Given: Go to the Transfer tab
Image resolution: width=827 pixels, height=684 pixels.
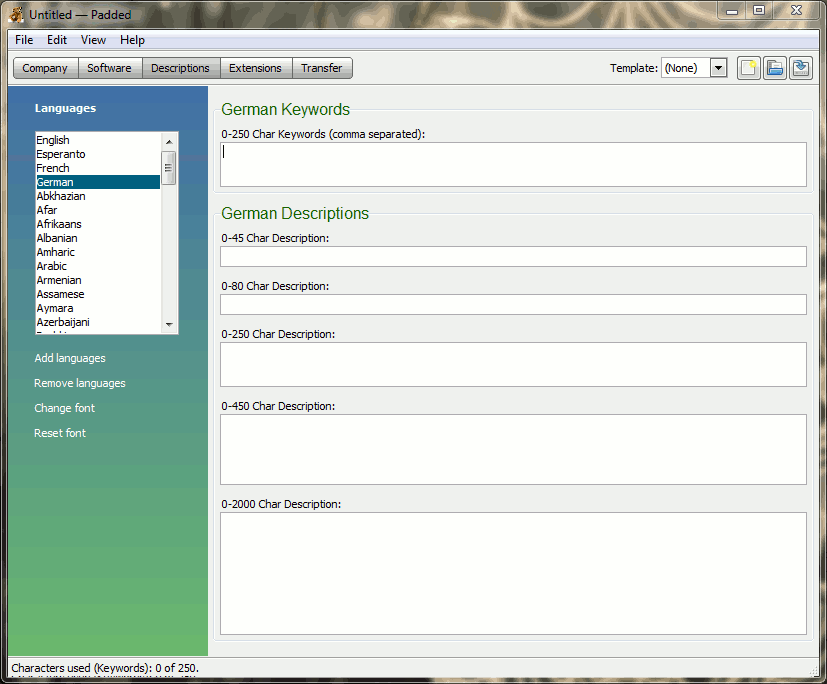Looking at the screenshot, I should pos(321,68).
